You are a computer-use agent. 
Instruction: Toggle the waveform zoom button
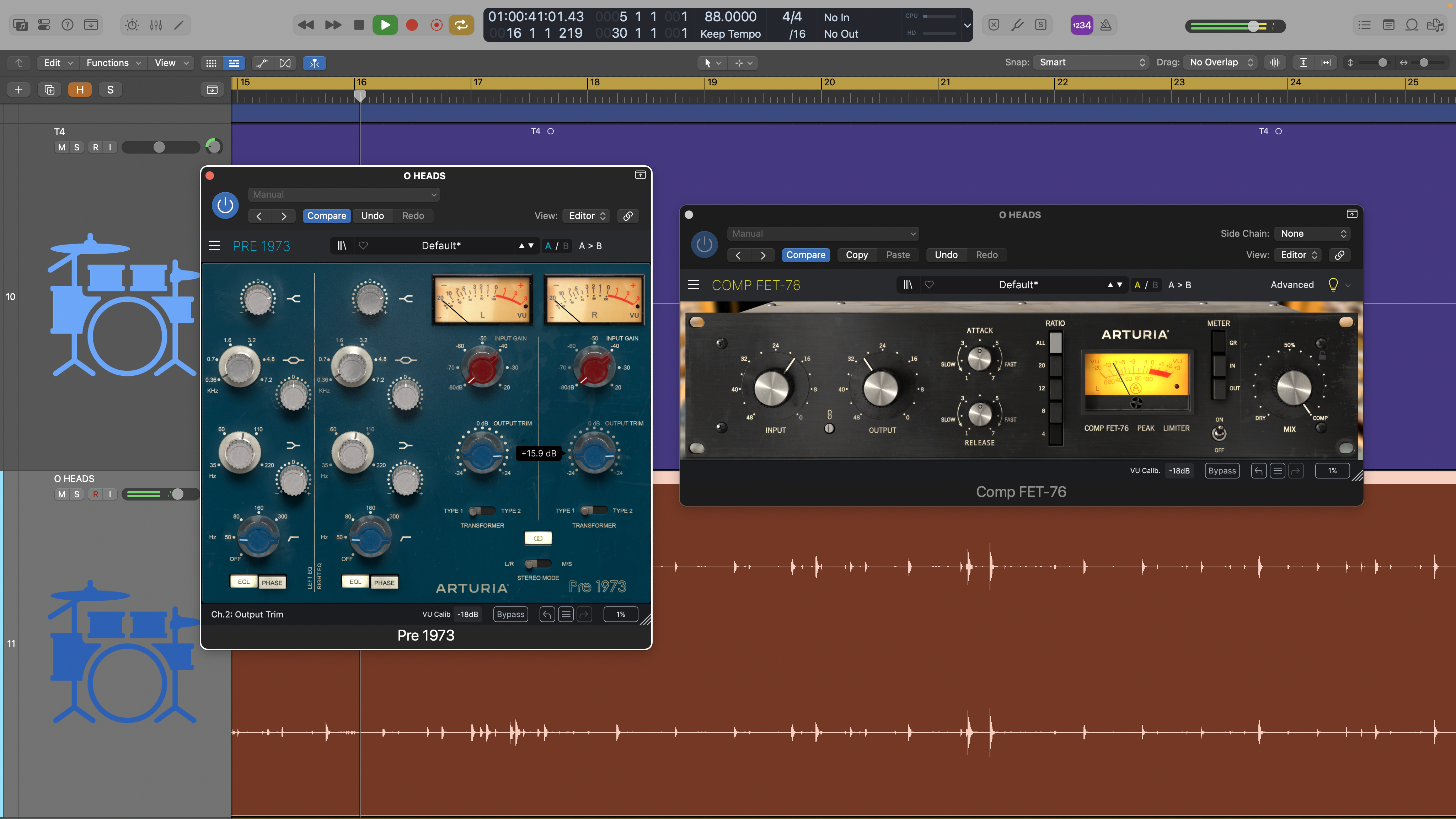[x=1275, y=62]
